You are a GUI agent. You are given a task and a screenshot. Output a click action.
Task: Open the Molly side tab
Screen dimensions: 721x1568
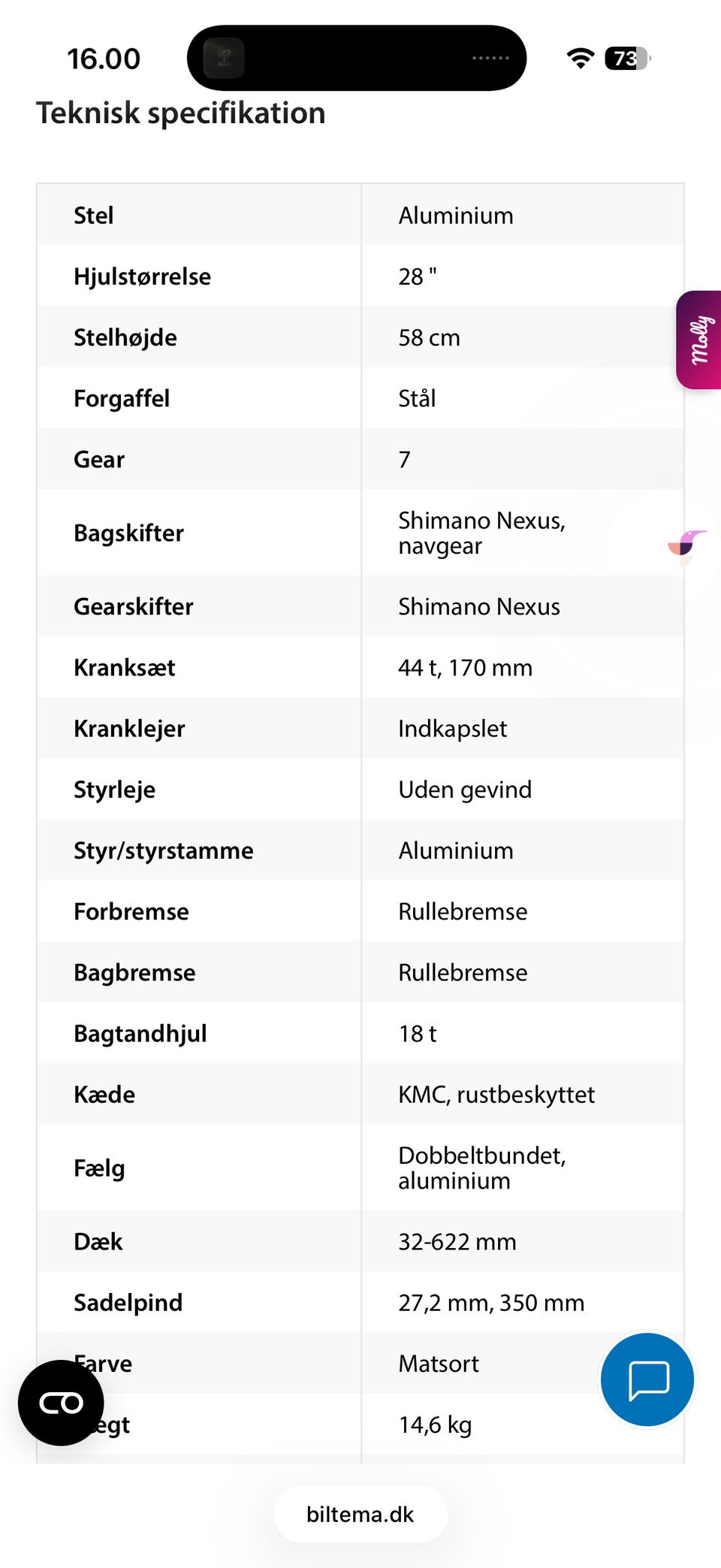[700, 340]
